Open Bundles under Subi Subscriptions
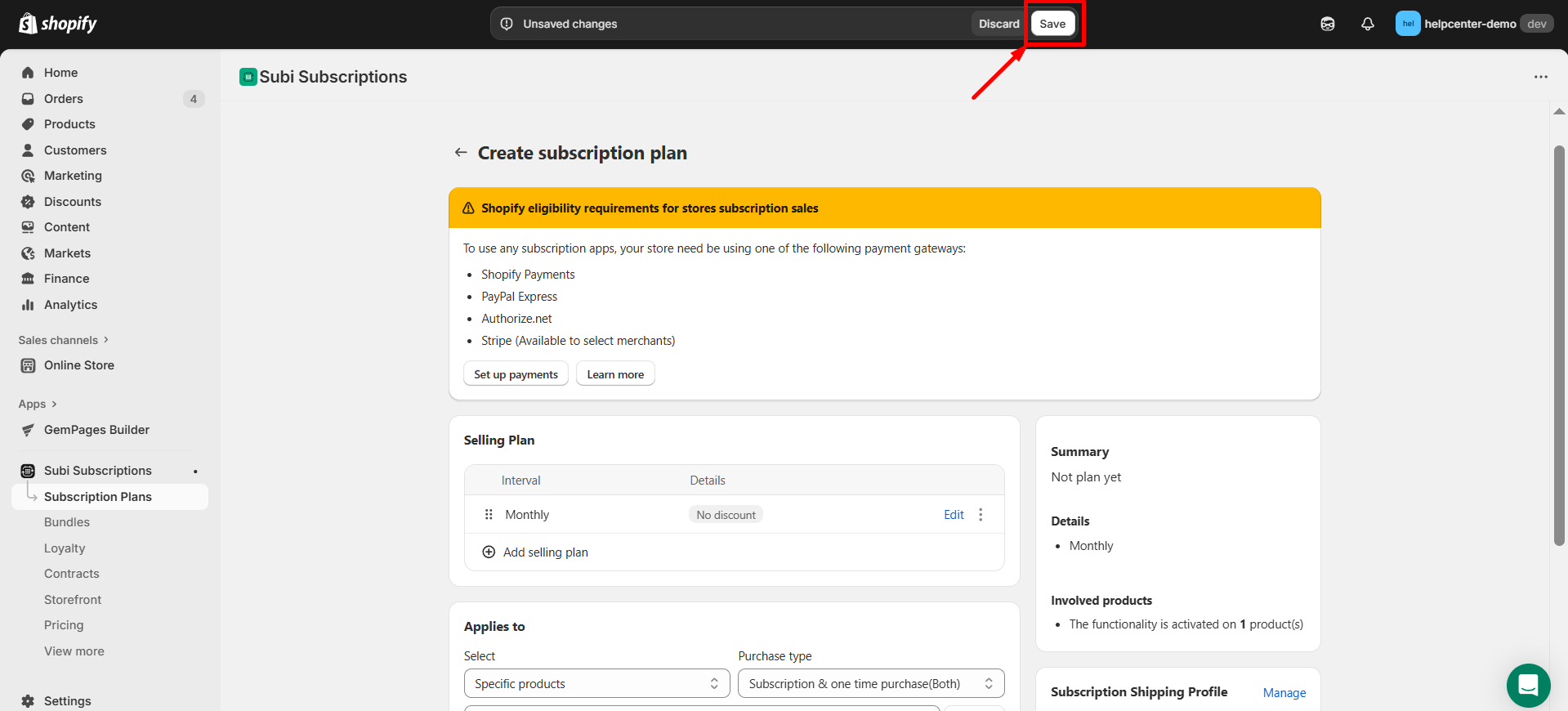This screenshot has width=1568, height=711. coord(67,522)
